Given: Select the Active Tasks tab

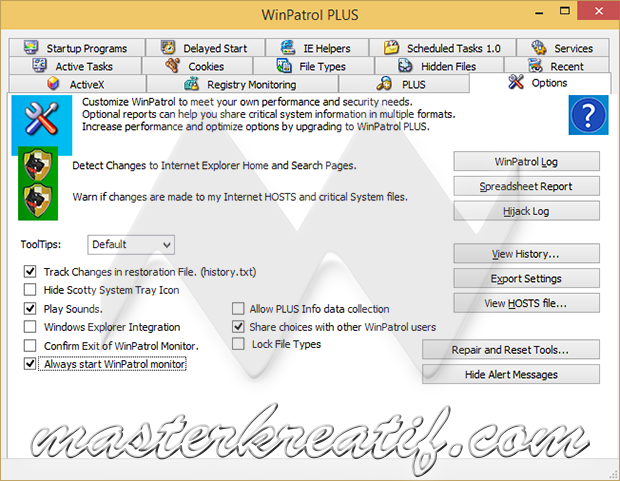Looking at the screenshot, I should pyautogui.click(x=75, y=66).
